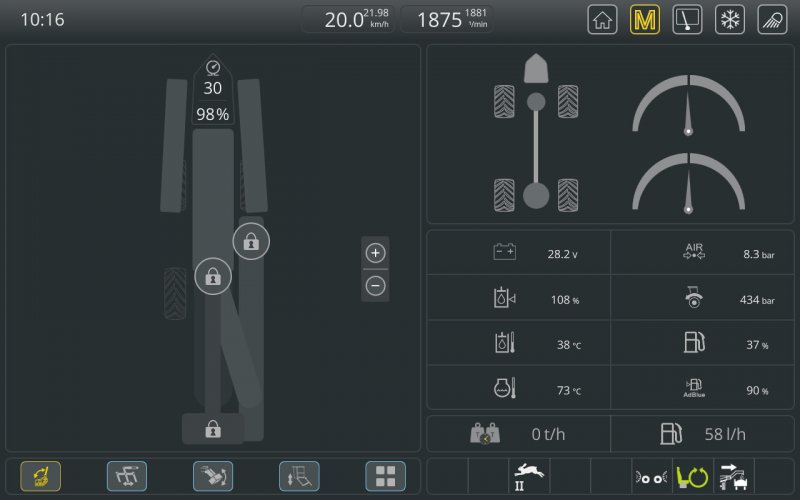The width and height of the screenshot is (800, 500).
Task: Toggle the middle padlock on the conveyor arm
Action: (x=213, y=277)
